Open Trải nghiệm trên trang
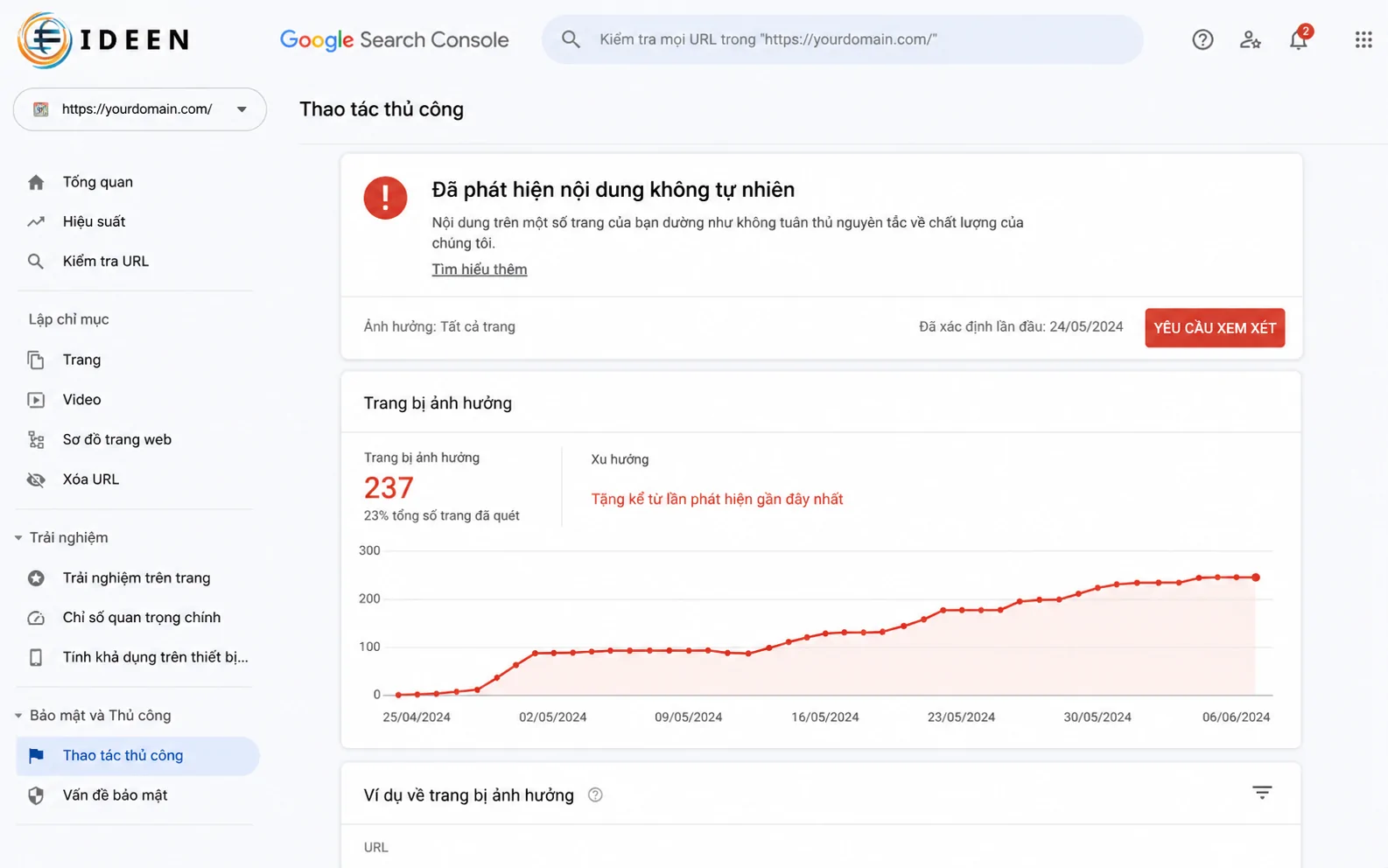Viewport: 1388px width, 868px height. (137, 577)
